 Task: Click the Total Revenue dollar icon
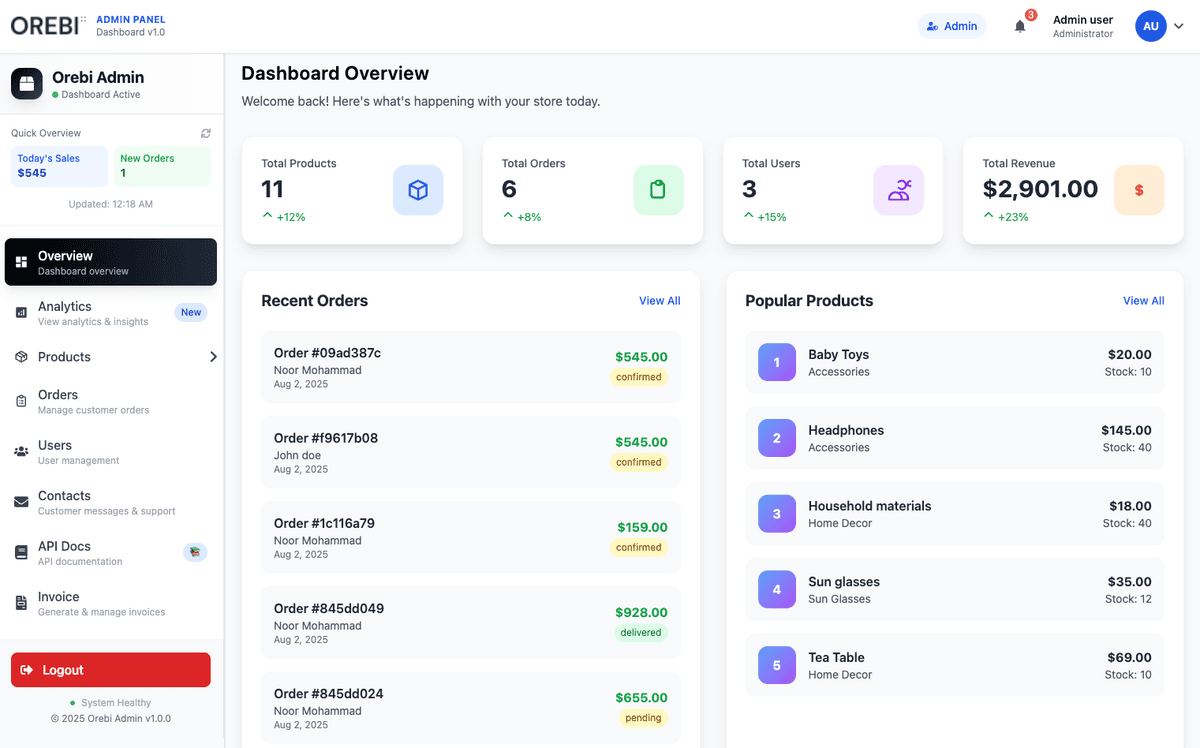pos(1139,190)
